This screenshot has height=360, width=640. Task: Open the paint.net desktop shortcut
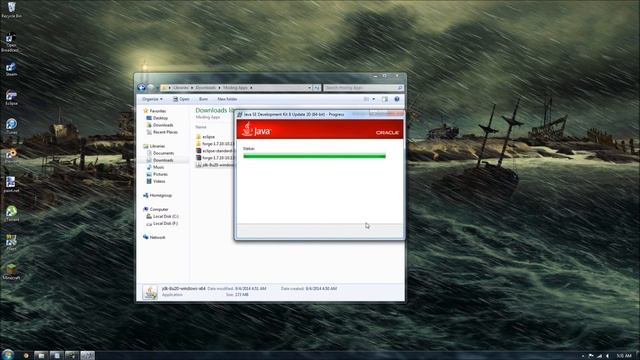(x=11, y=184)
